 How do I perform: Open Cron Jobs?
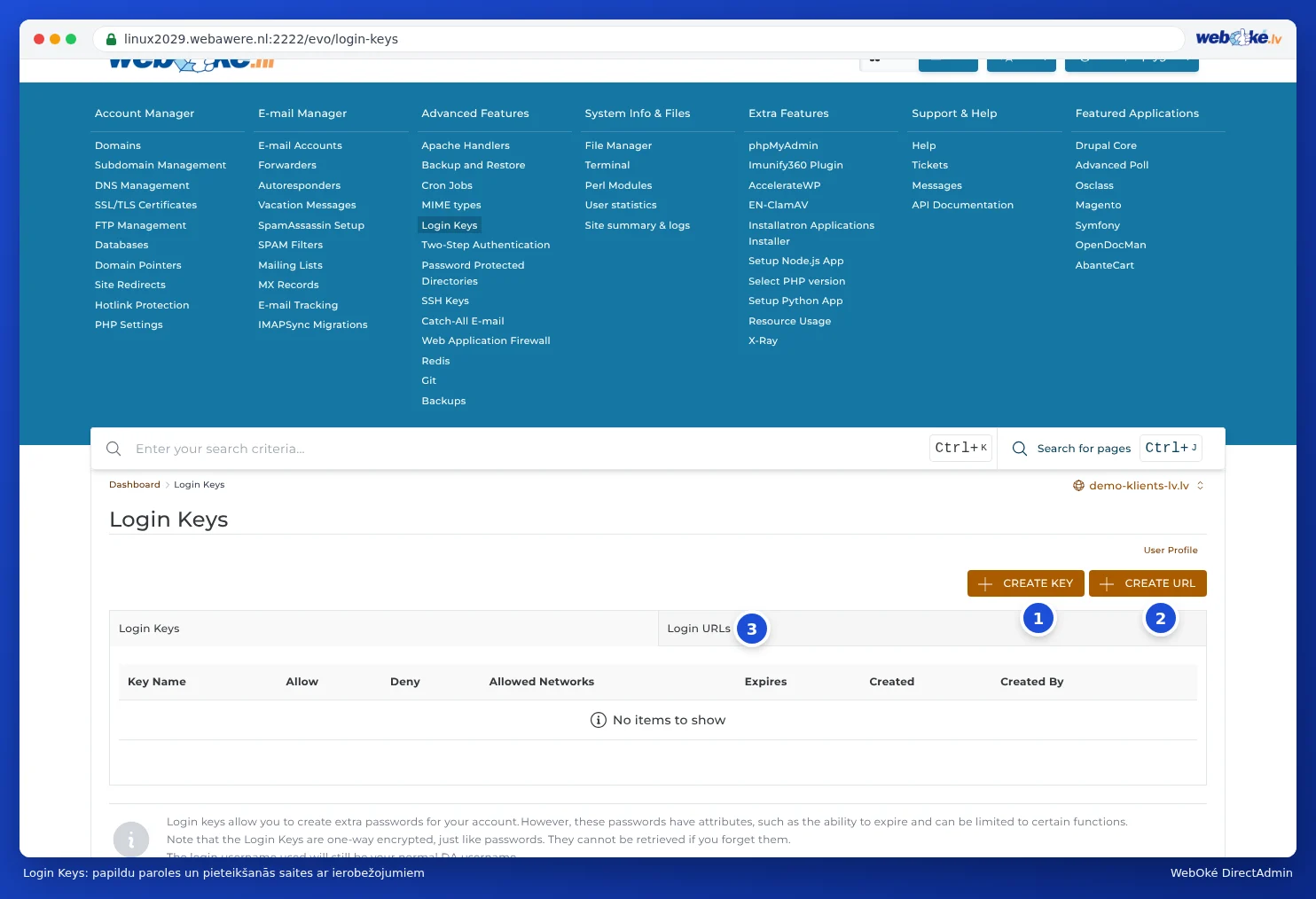point(447,185)
